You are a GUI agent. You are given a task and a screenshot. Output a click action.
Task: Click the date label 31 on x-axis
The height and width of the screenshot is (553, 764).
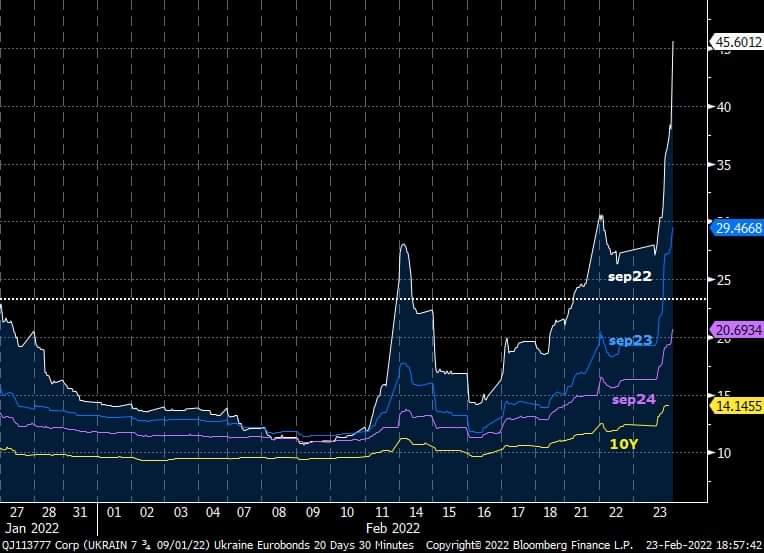pos(80,513)
